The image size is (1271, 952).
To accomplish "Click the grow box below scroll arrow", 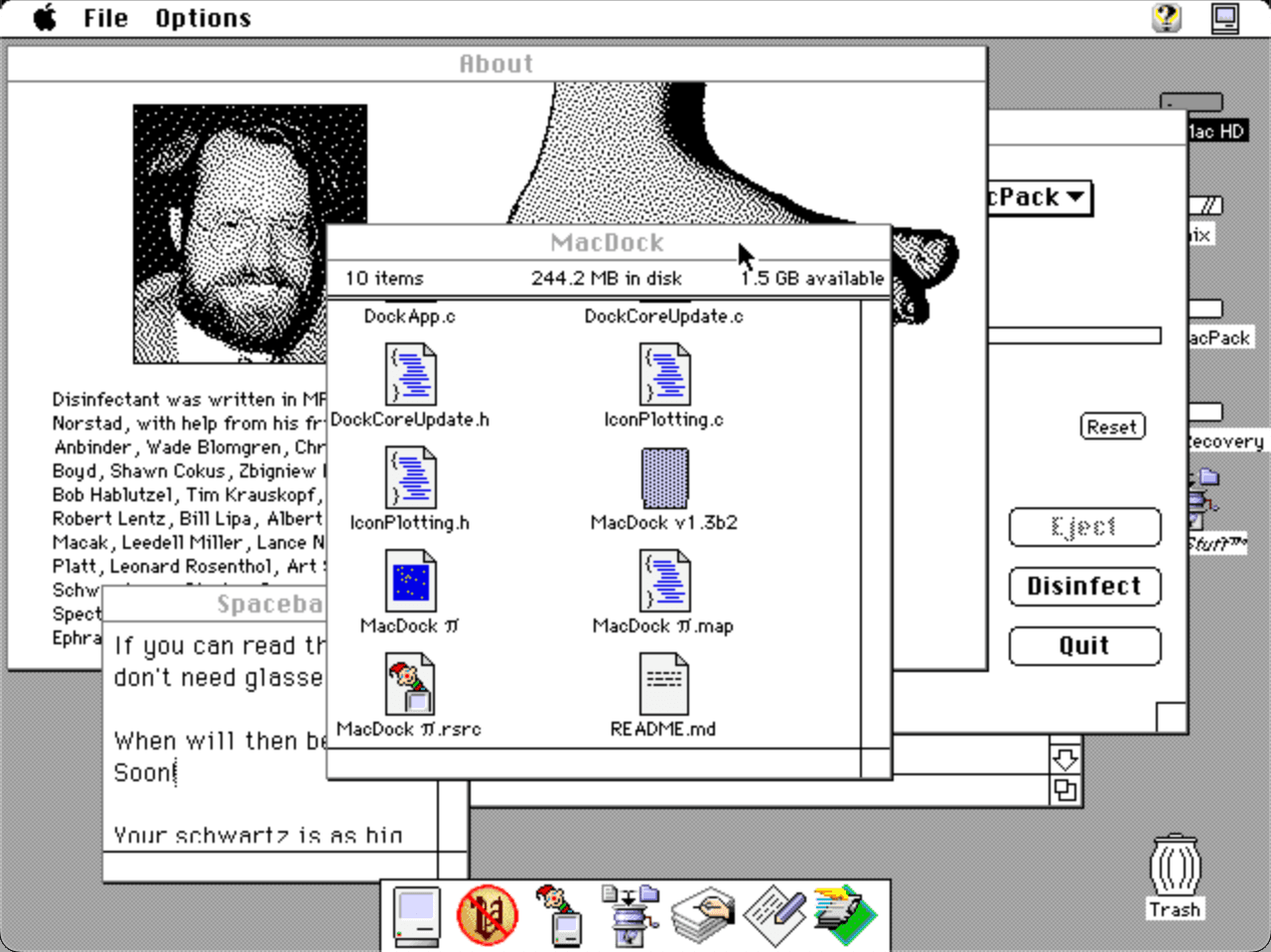I will pyautogui.click(x=1065, y=790).
